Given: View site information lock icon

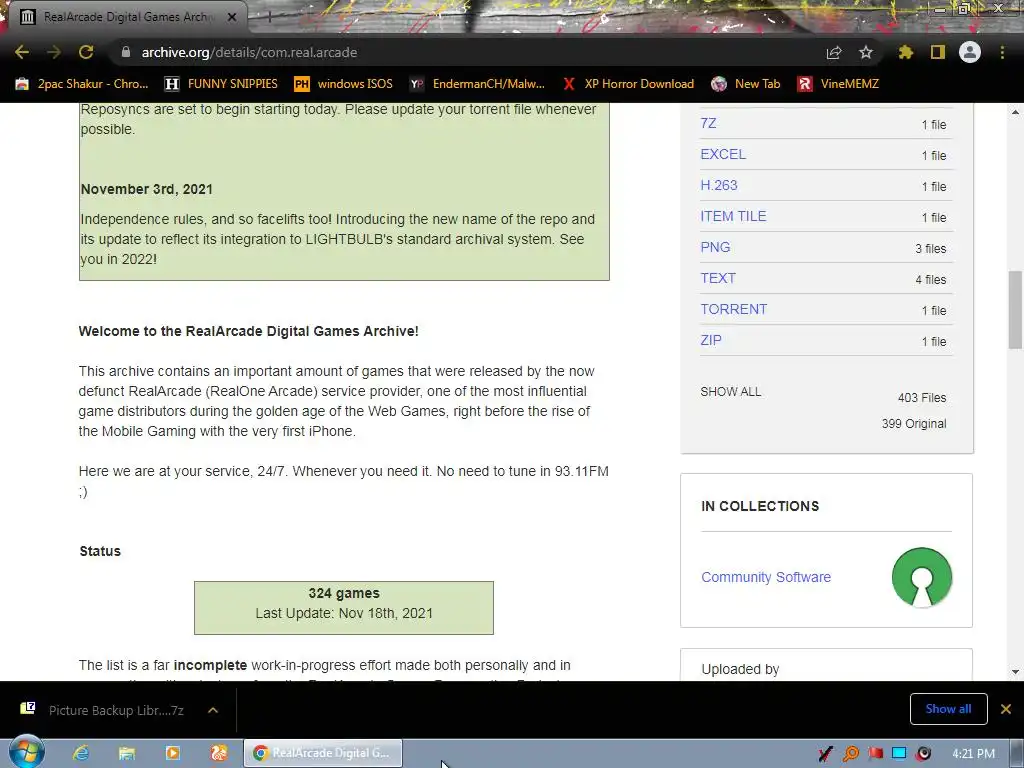Looking at the screenshot, I should [126, 52].
